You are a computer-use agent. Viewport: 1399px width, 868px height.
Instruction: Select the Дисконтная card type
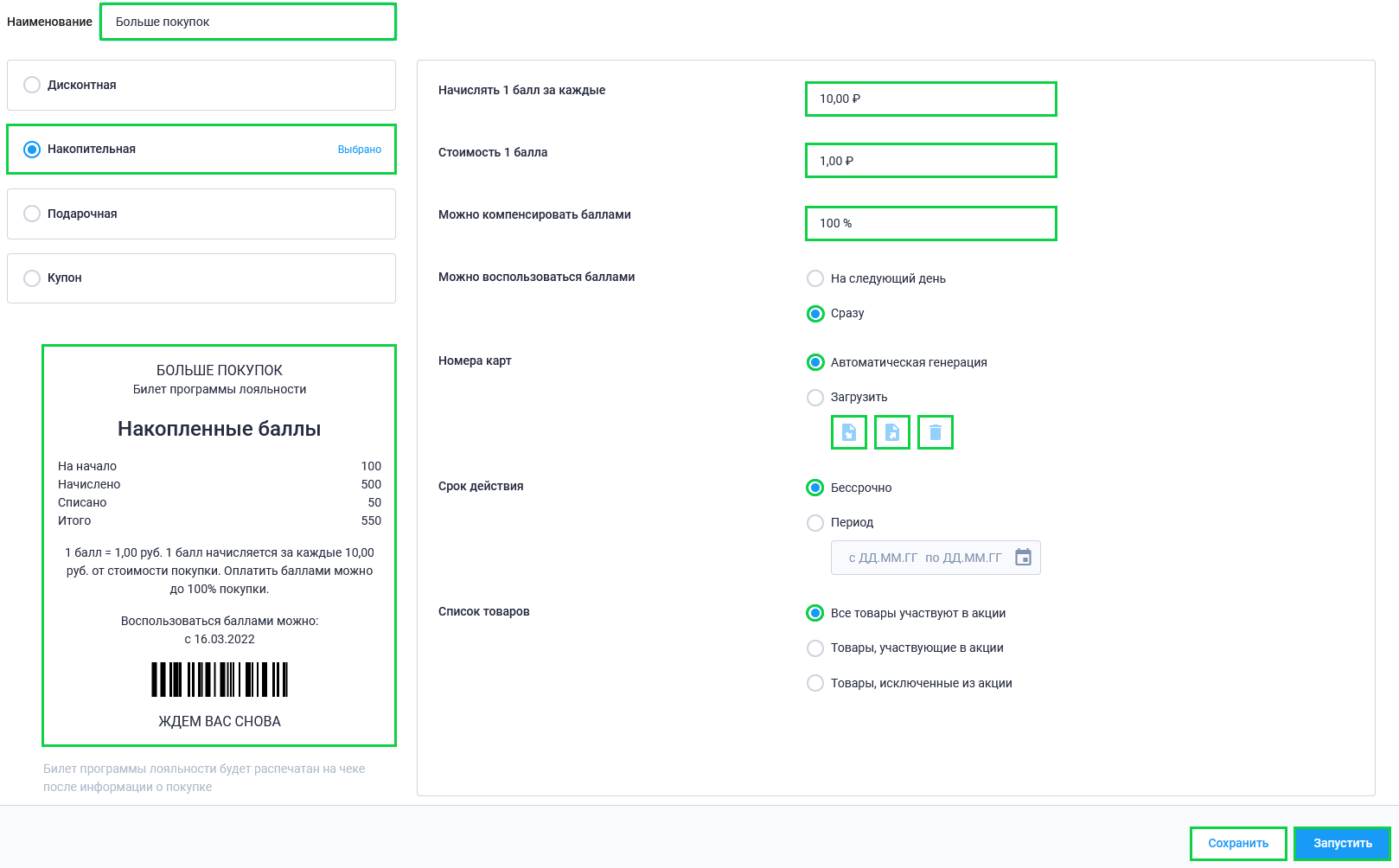(x=201, y=85)
